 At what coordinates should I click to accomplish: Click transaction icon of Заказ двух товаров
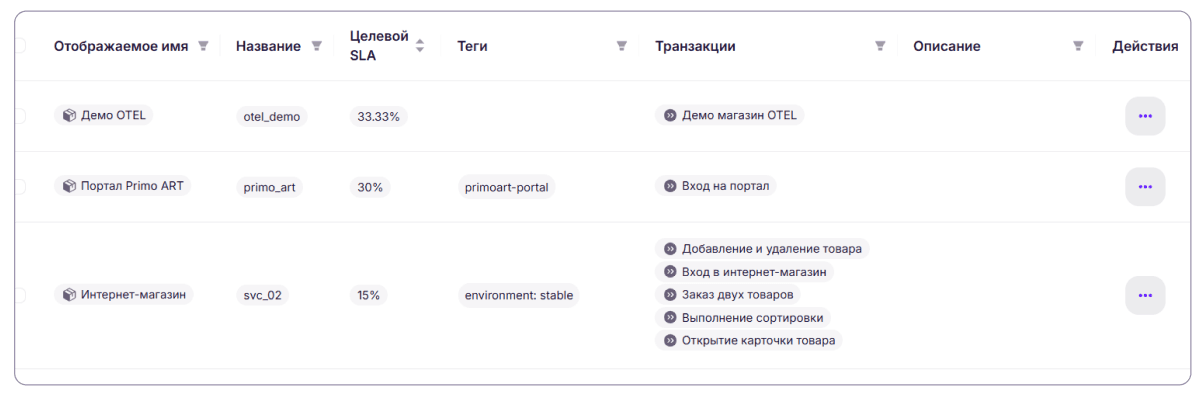[x=670, y=295]
